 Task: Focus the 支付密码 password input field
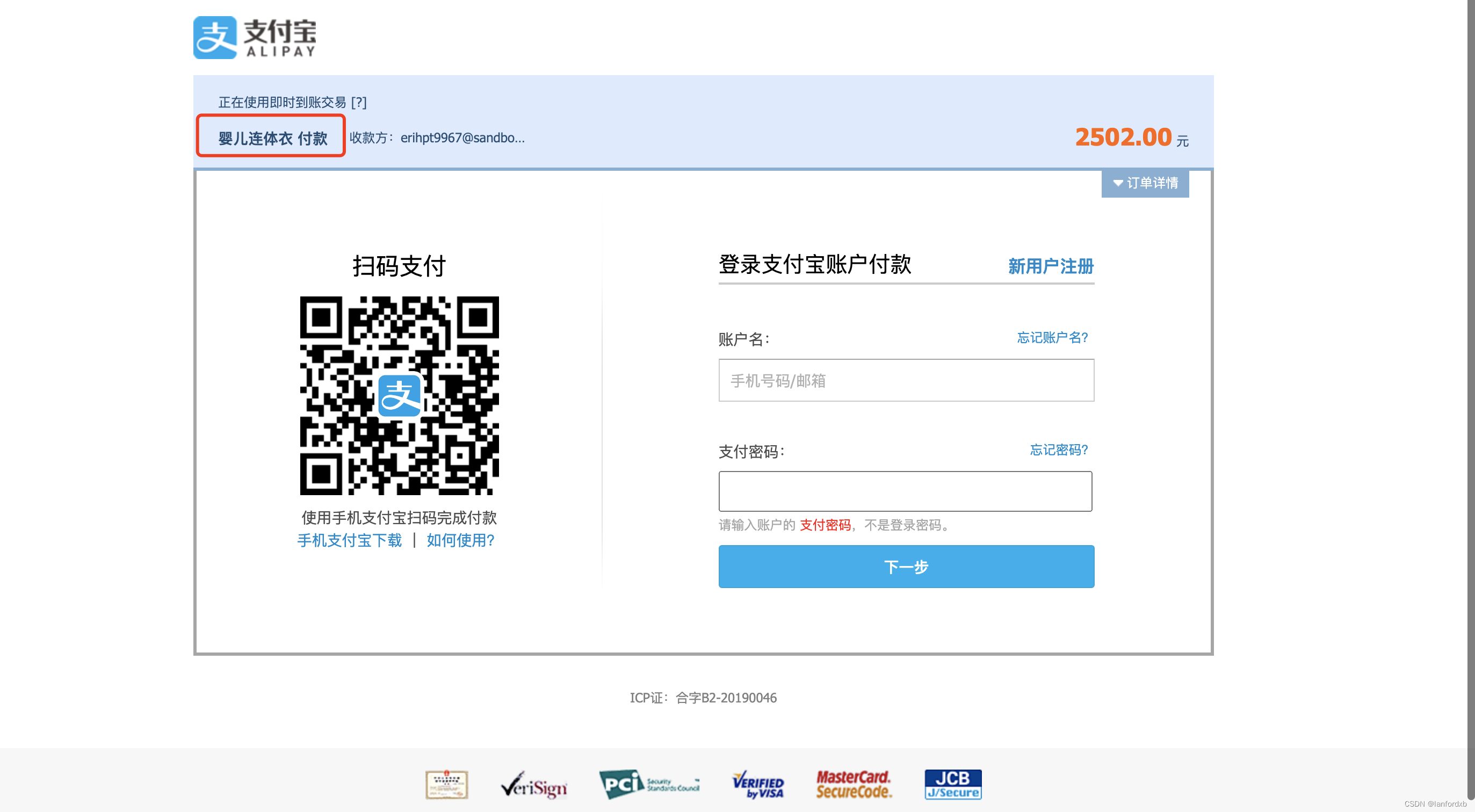(x=905, y=491)
